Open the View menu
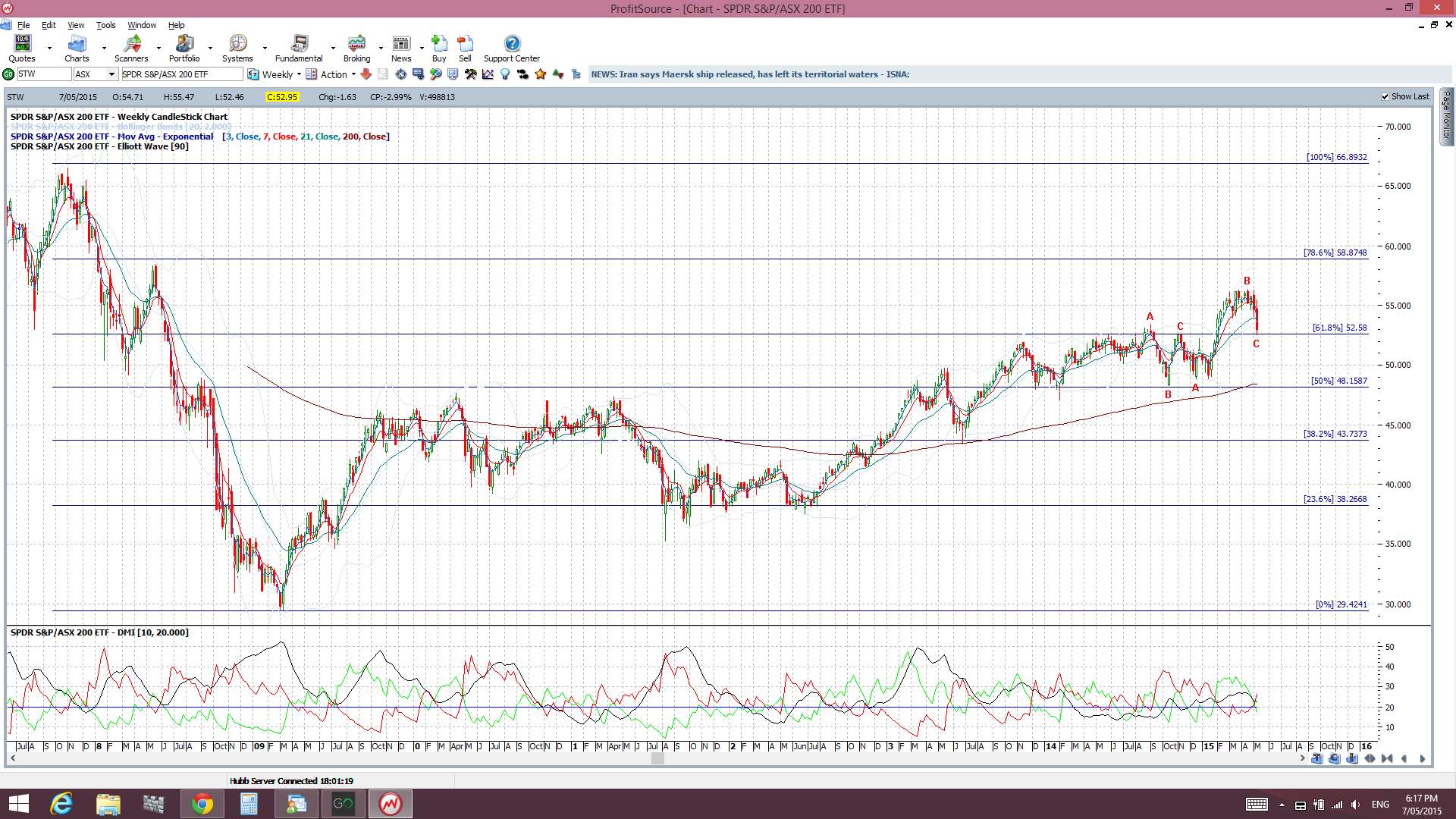 click(76, 25)
